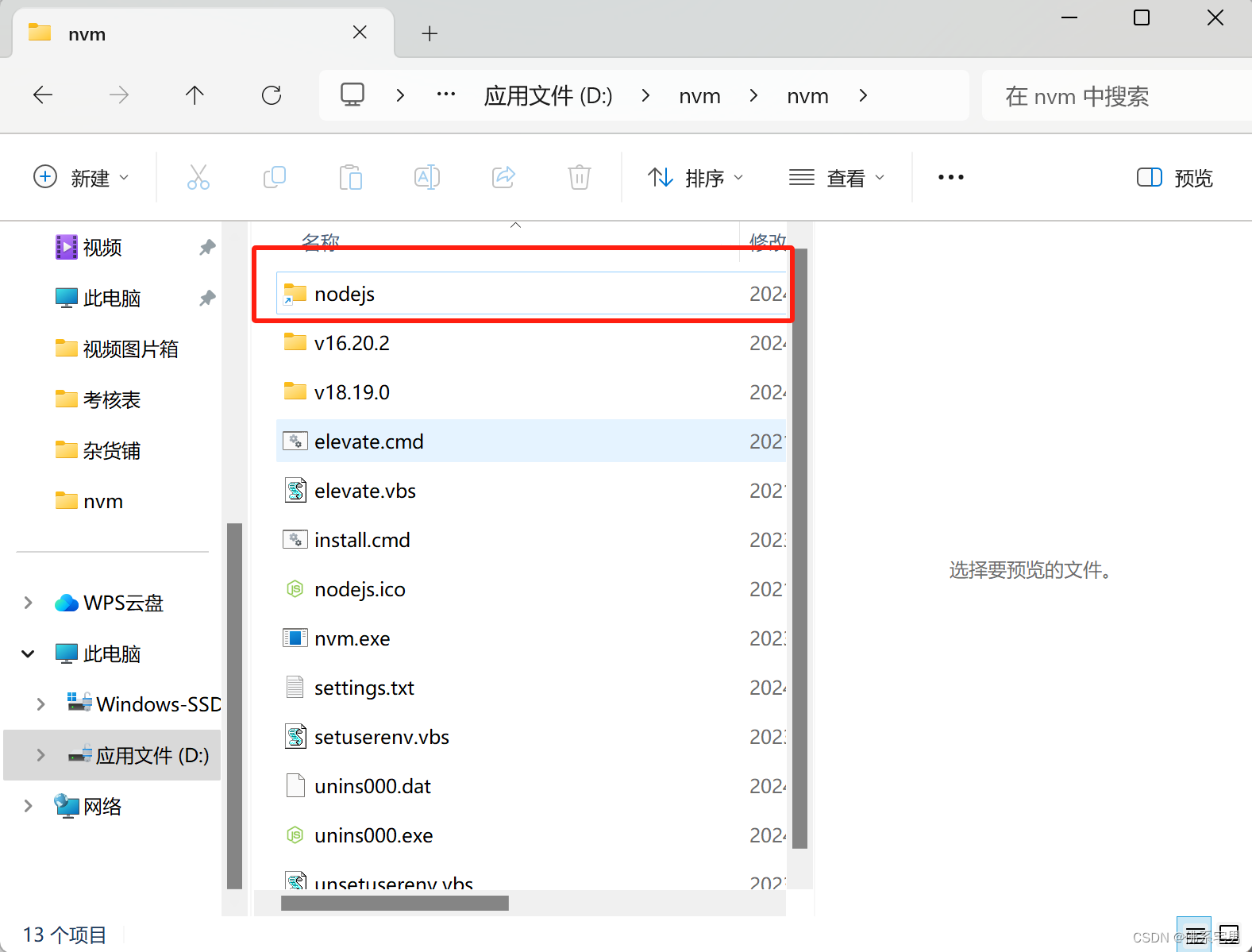Viewport: 1252px width, 952px height.
Task: Click the Share toolbar icon
Action: click(x=503, y=177)
